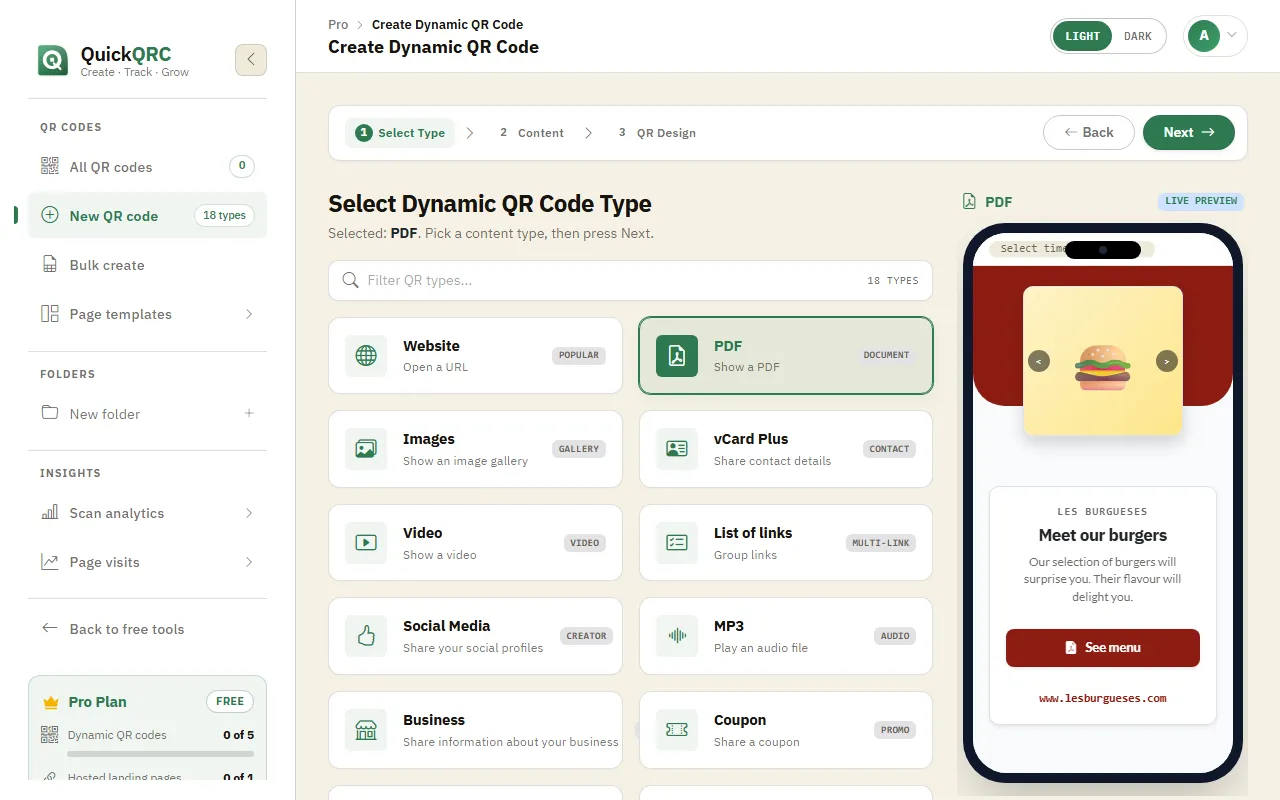Click the Dynamic QR codes usage bar
1280x800 pixels.
[161, 753]
